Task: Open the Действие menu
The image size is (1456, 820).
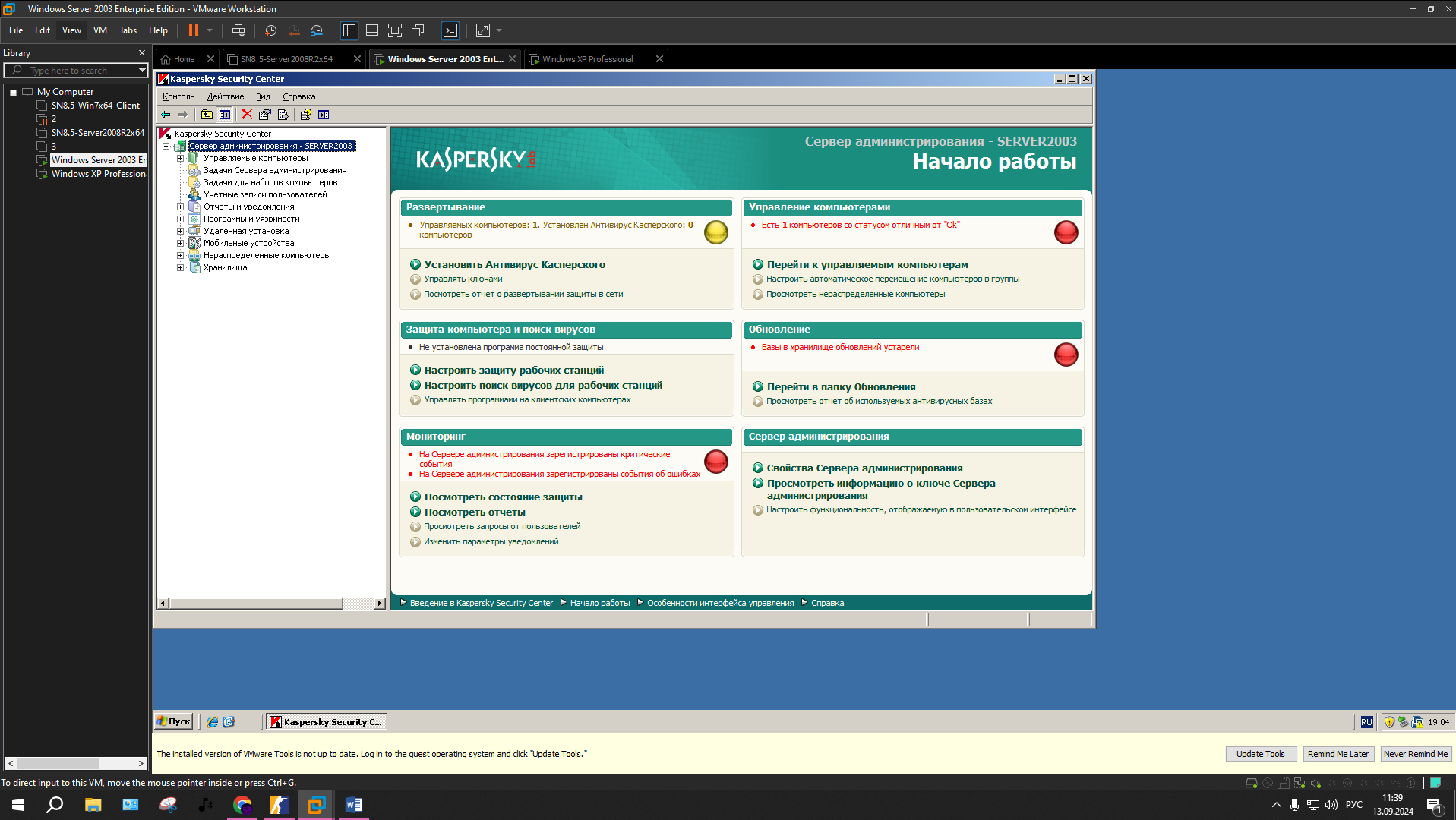Action: pyautogui.click(x=226, y=96)
